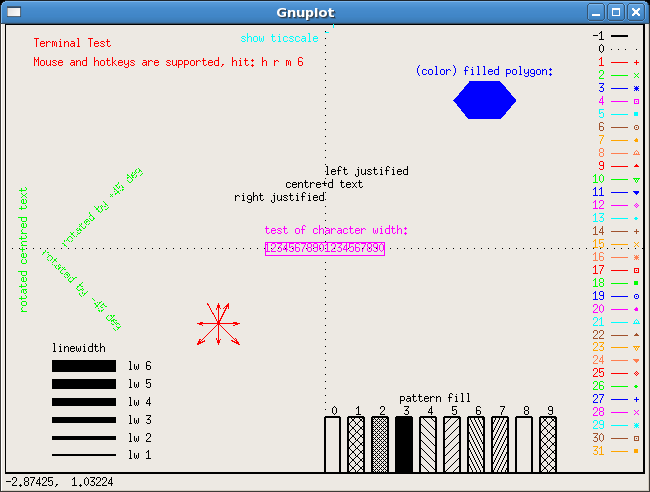Click pattern fill box 1 crosshatch

click(356, 445)
